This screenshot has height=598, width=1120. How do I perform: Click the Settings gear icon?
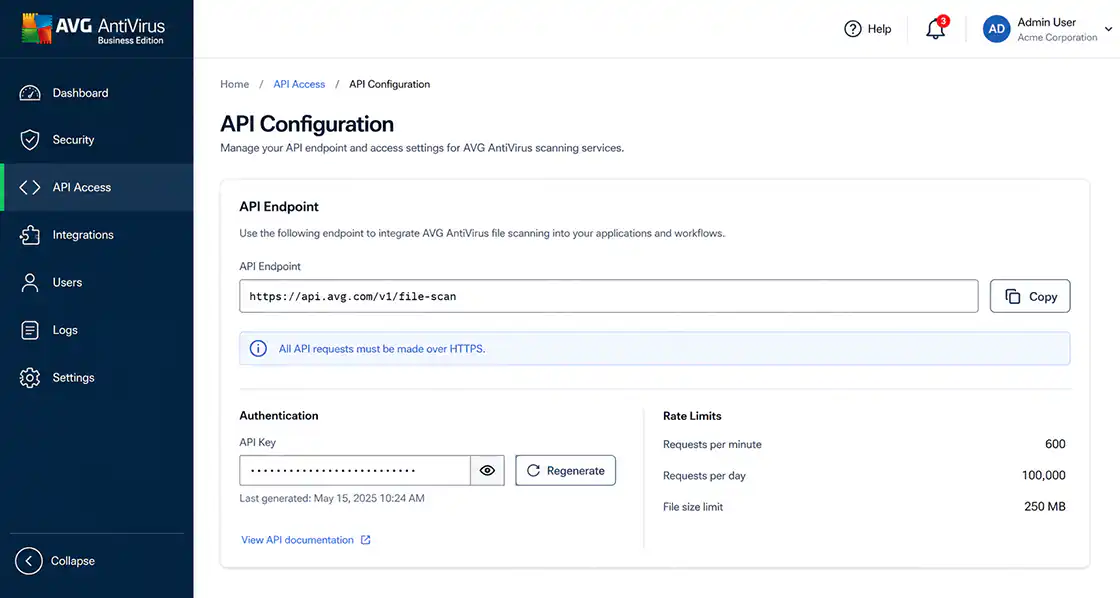[x=30, y=377]
